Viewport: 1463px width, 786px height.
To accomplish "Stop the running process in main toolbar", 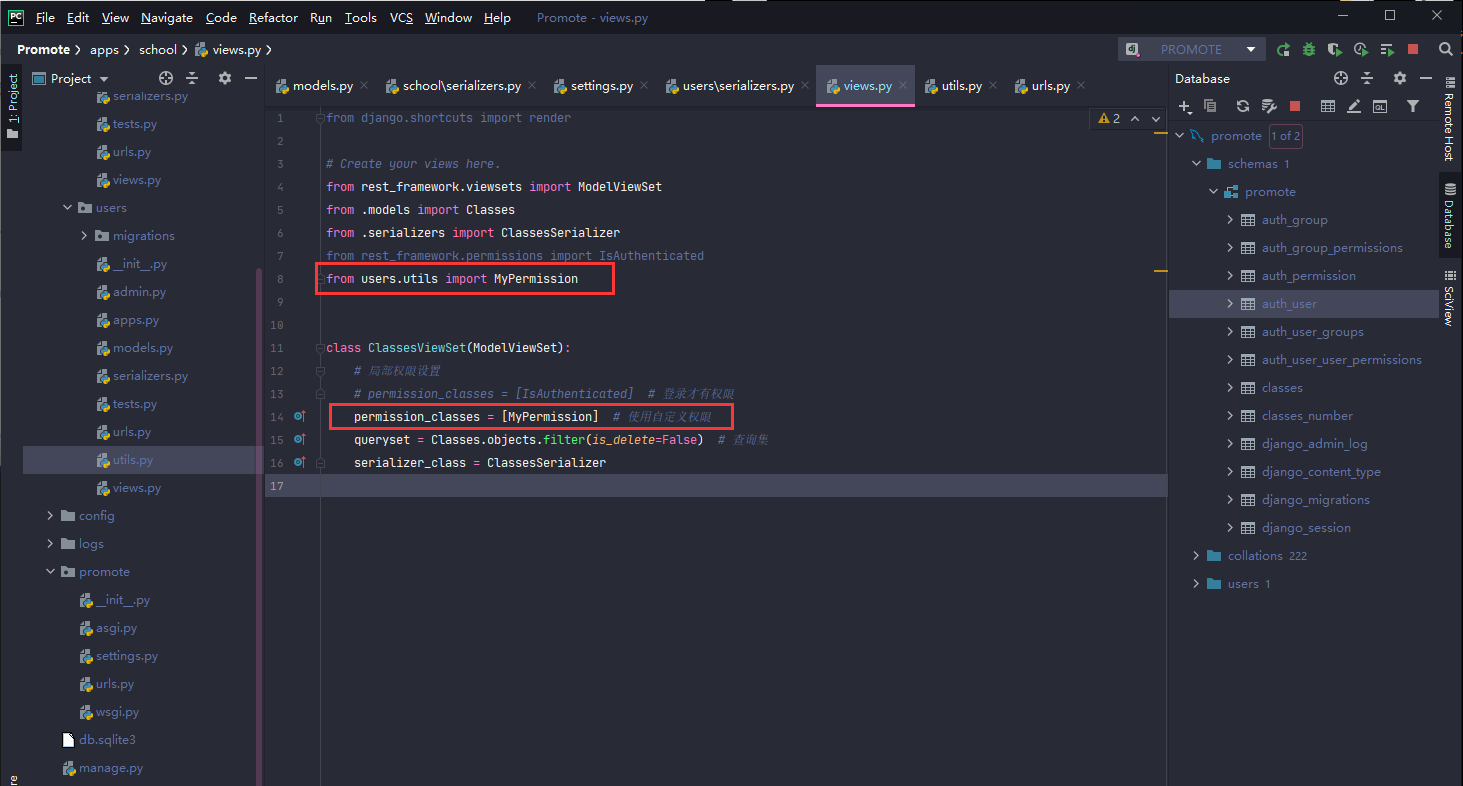I will (1413, 49).
